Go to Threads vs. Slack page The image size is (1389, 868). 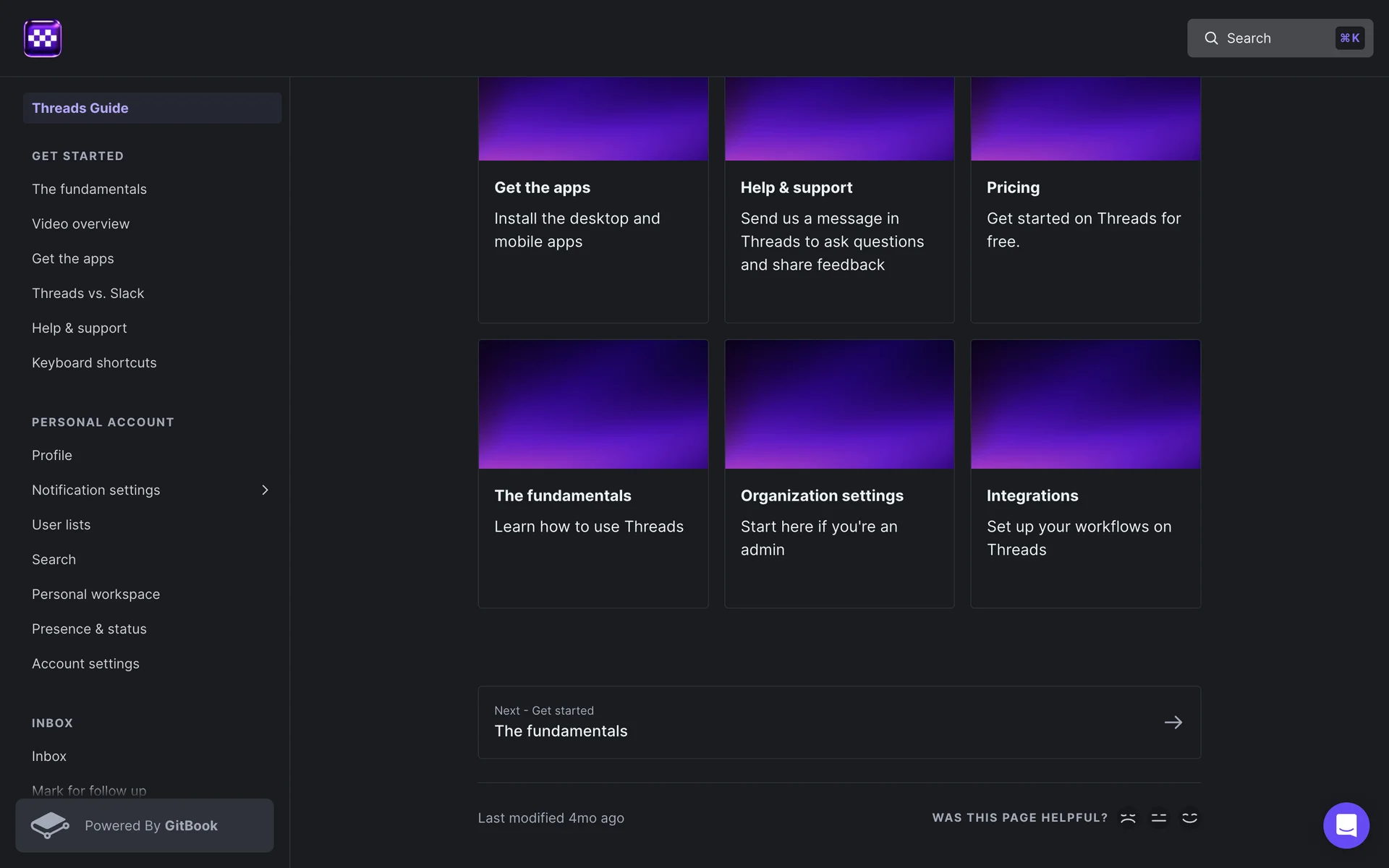coord(88,294)
